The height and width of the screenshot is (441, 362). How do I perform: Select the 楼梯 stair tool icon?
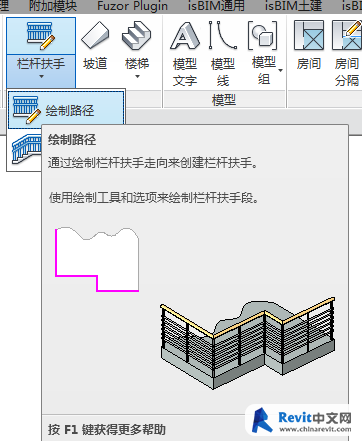(x=137, y=35)
